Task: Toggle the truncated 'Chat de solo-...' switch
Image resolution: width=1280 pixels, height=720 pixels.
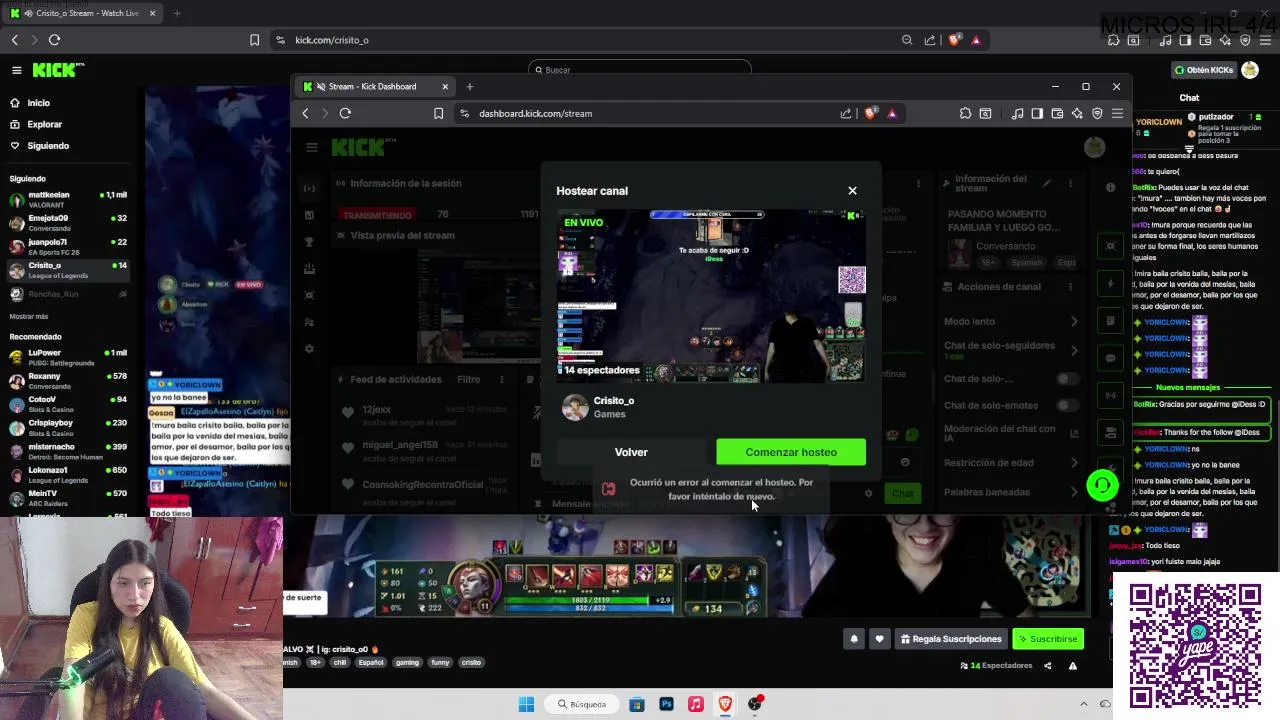Action: tap(1068, 379)
